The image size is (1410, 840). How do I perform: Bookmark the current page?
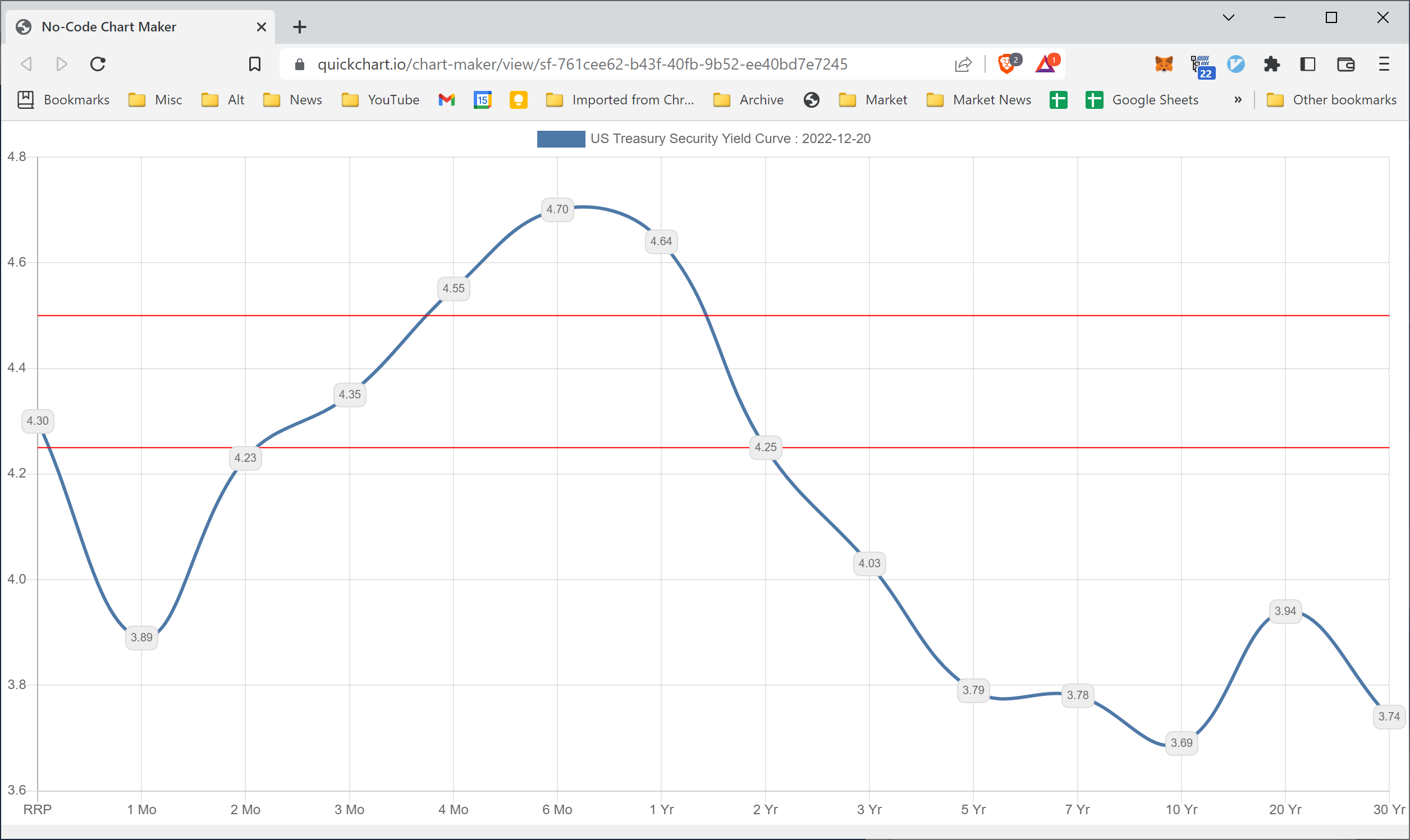coord(255,64)
